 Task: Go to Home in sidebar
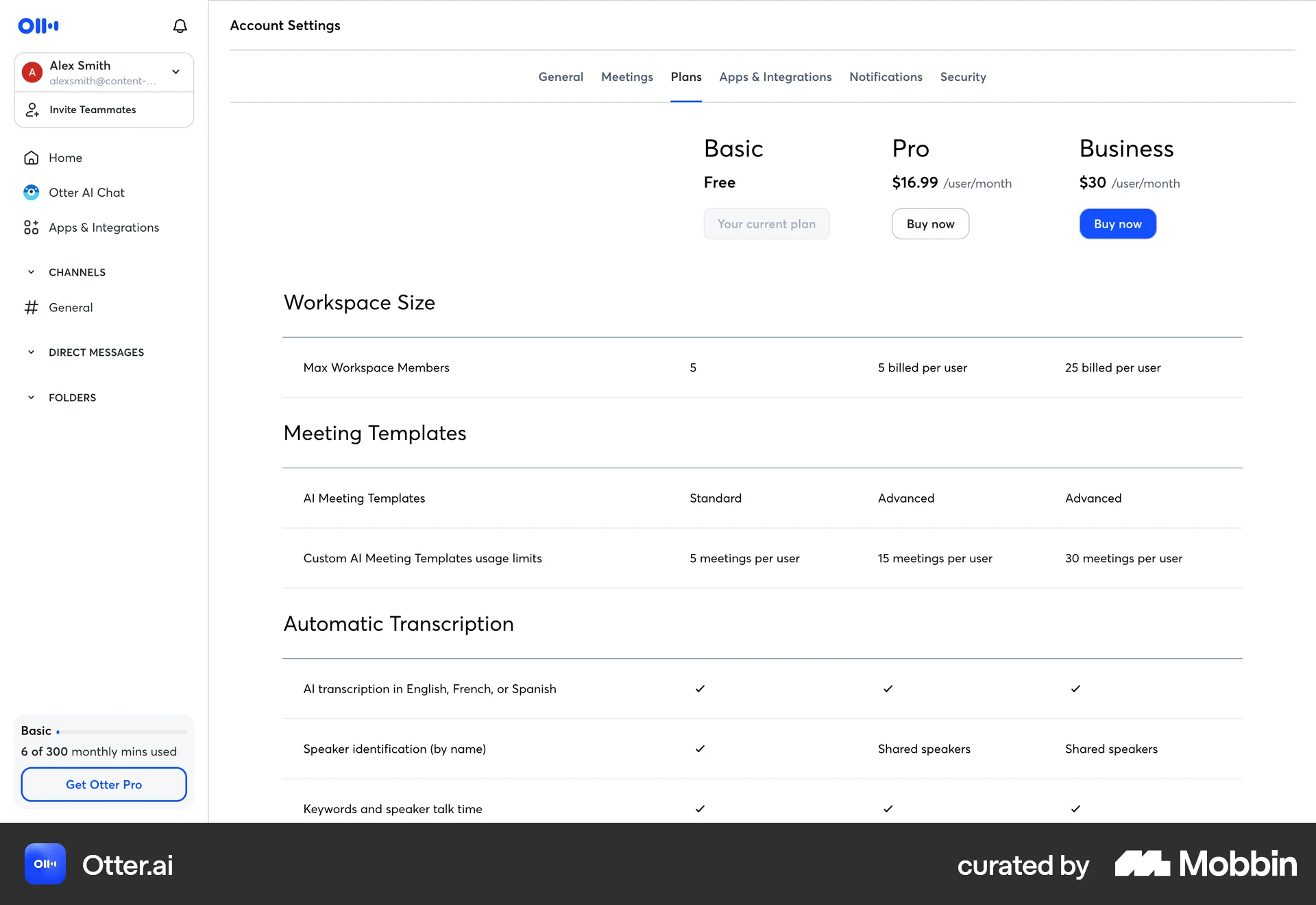(65, 158)
